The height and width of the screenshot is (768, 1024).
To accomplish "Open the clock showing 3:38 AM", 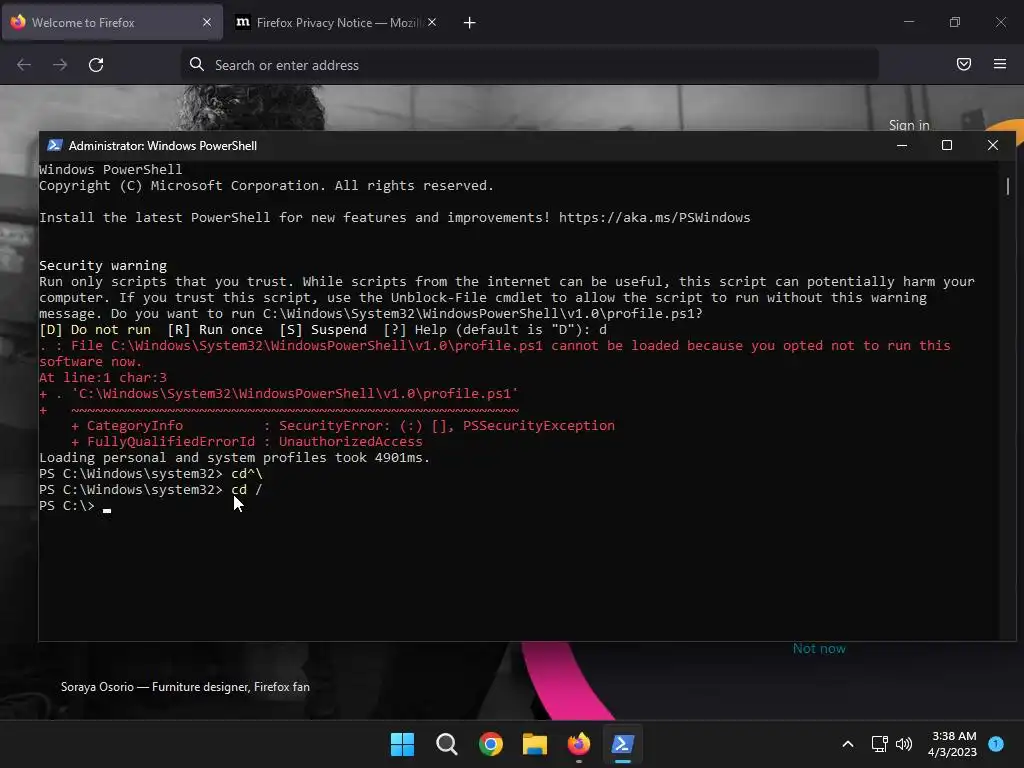I will click(x=953, y=744).
